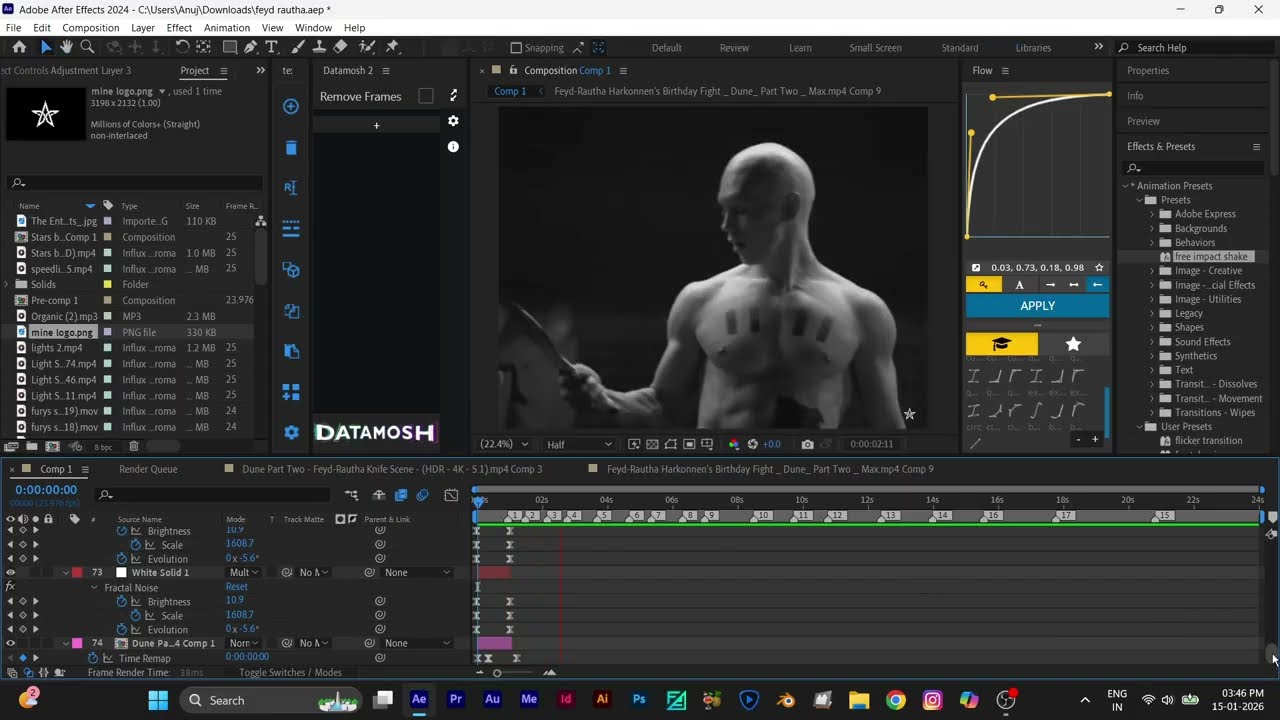Collapse the Animation Presets folder
The image size is (1280, 720).
1125,186
